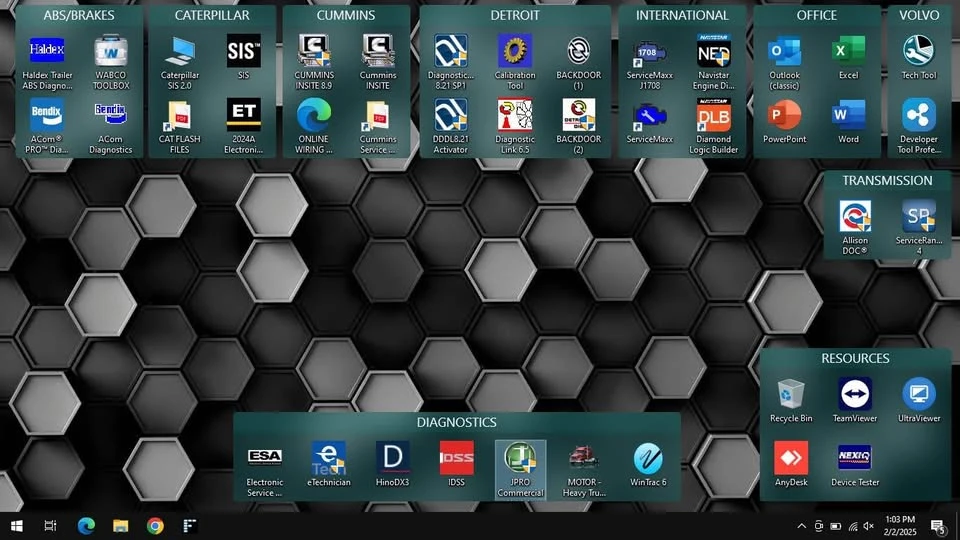This screenshot has height=540, width=960.
Task: Select BACKDOOR (2) shortcut
Action: click(x=579, y=126)
